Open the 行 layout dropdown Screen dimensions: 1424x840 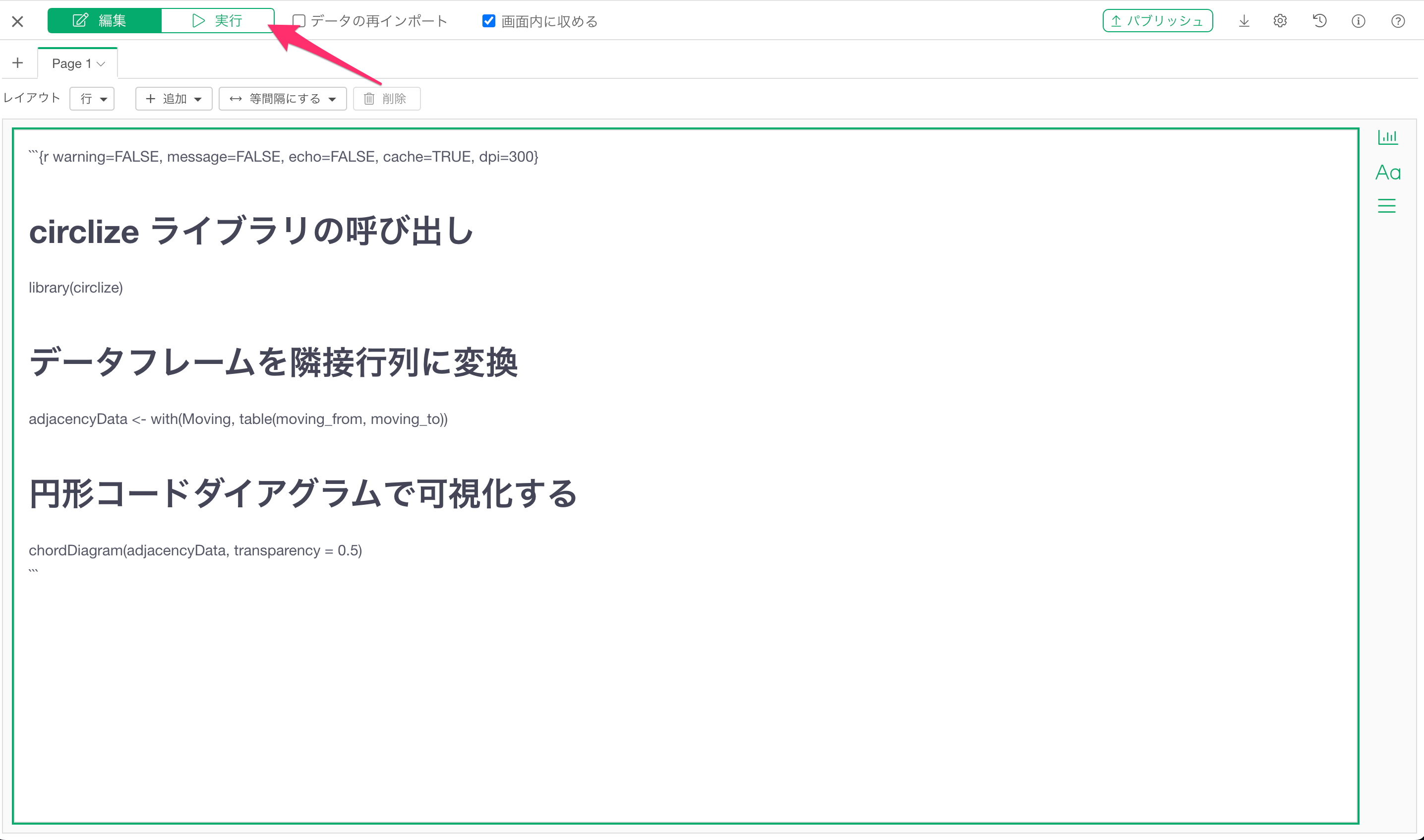92,99
